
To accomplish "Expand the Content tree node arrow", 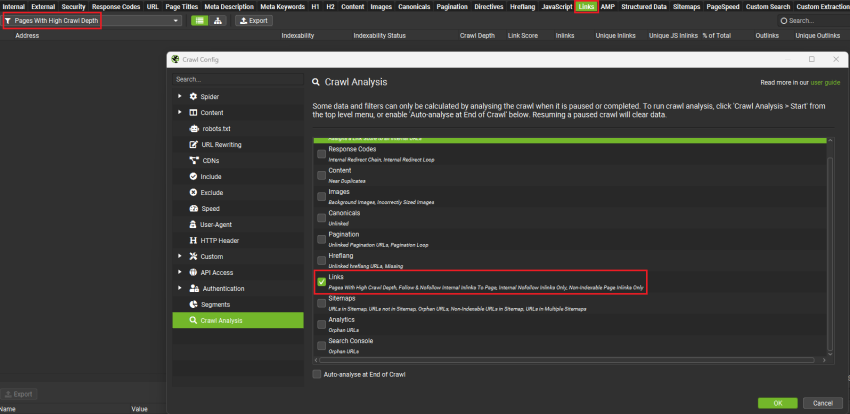I will click(x=179, y=113).
